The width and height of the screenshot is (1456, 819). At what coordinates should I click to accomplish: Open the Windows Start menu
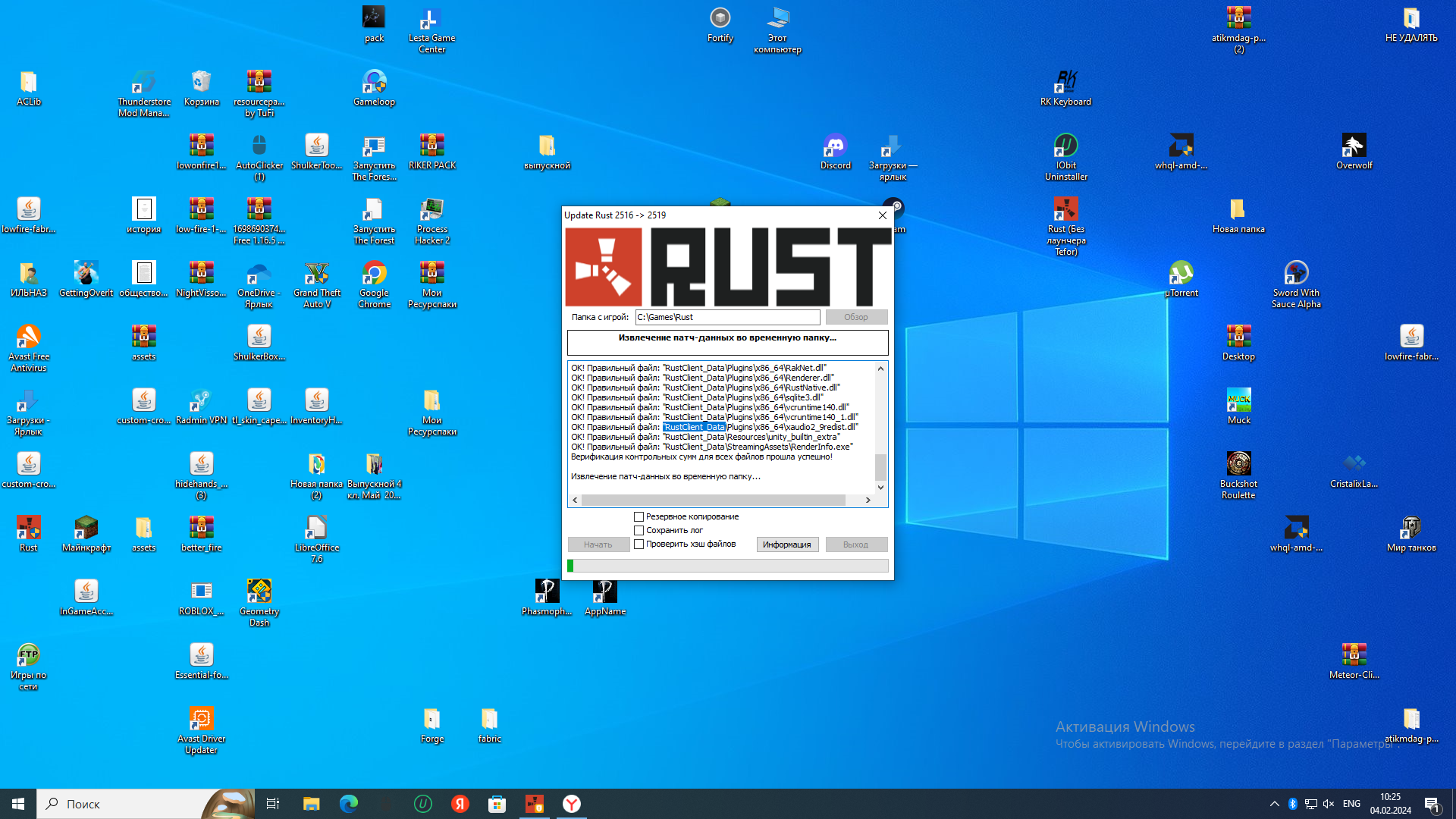tap(18, 804)
